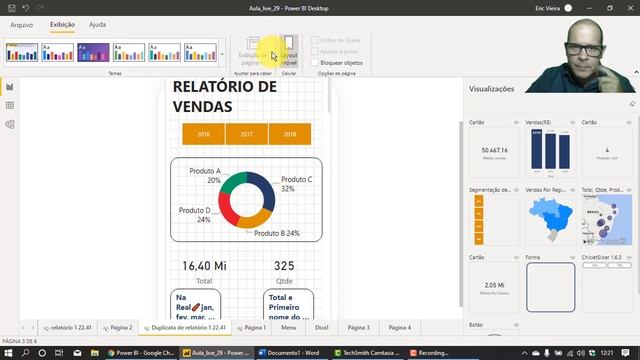Filter by 2018 year slicer button
640x360 pixels.
click(x=290, y=134)
